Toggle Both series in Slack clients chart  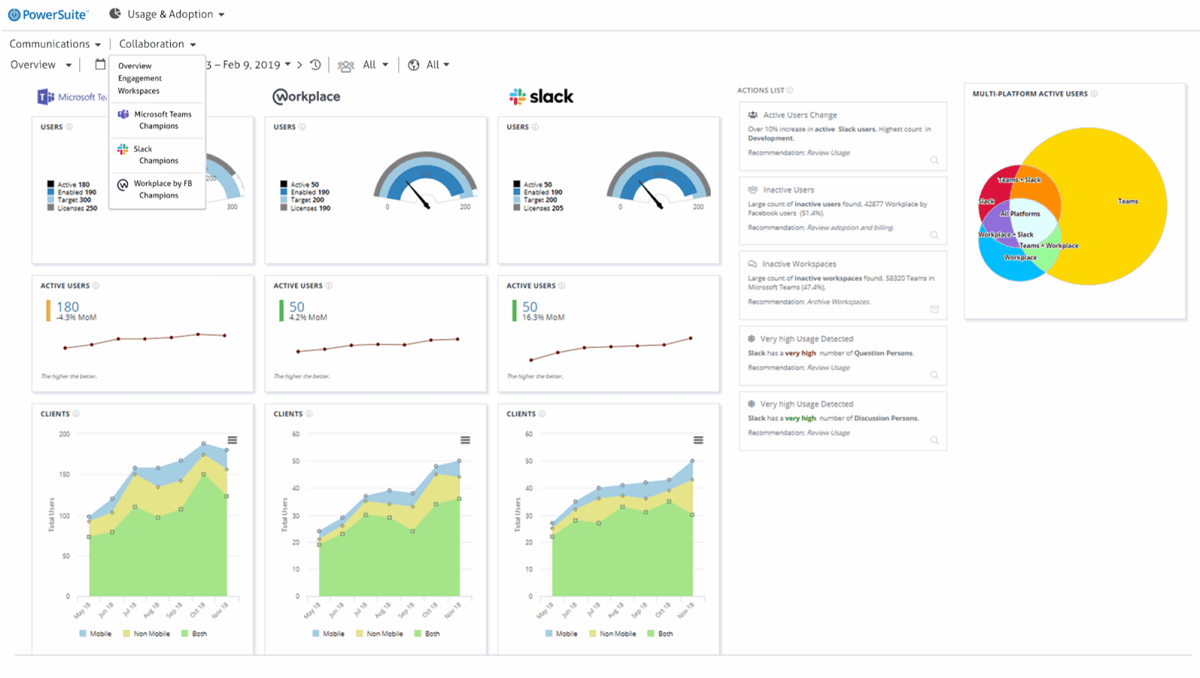pyautogui.click(x=660, y=633)
